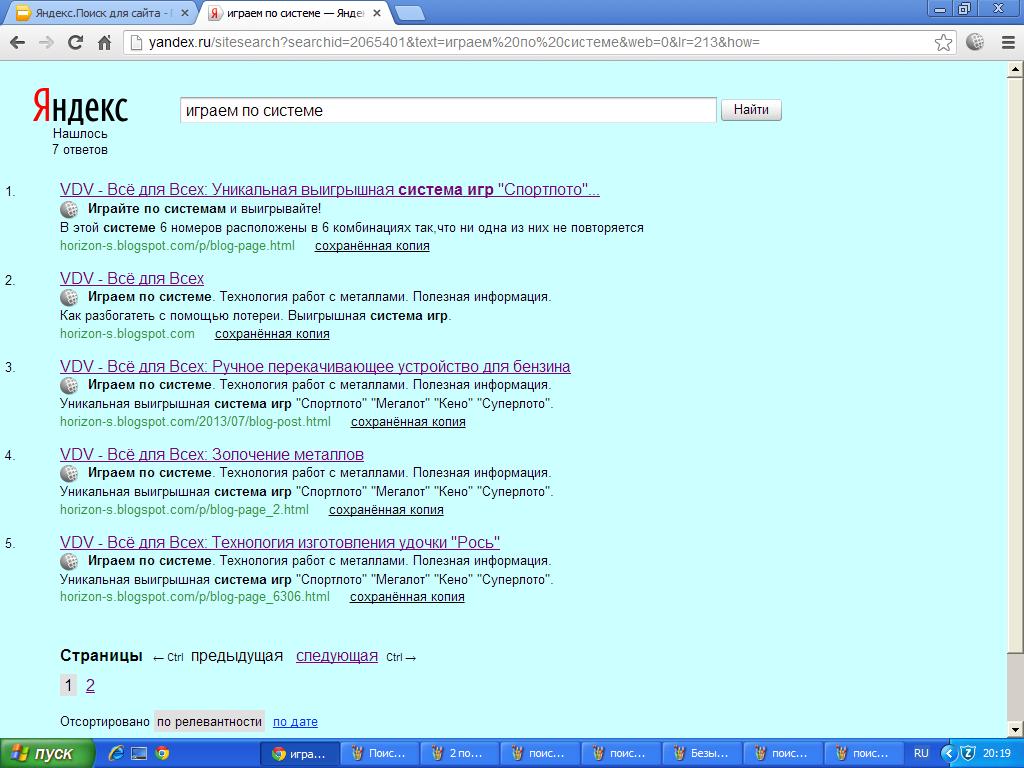Click the globe extension icon in toolbar
This screenshot has height=768, width=1024.
pos(975,42)
